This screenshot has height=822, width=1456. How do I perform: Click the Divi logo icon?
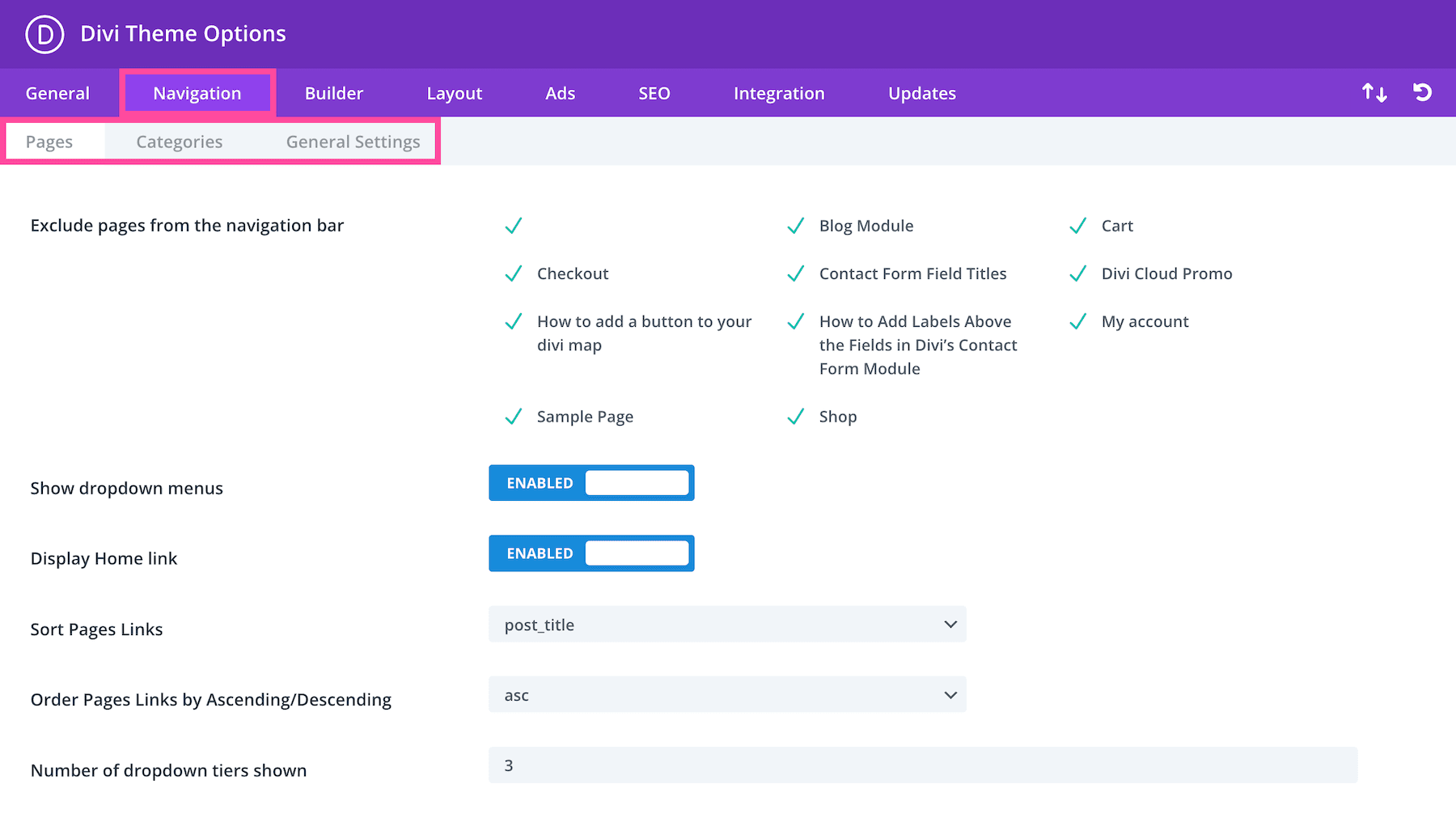click(x=44, y=35)
